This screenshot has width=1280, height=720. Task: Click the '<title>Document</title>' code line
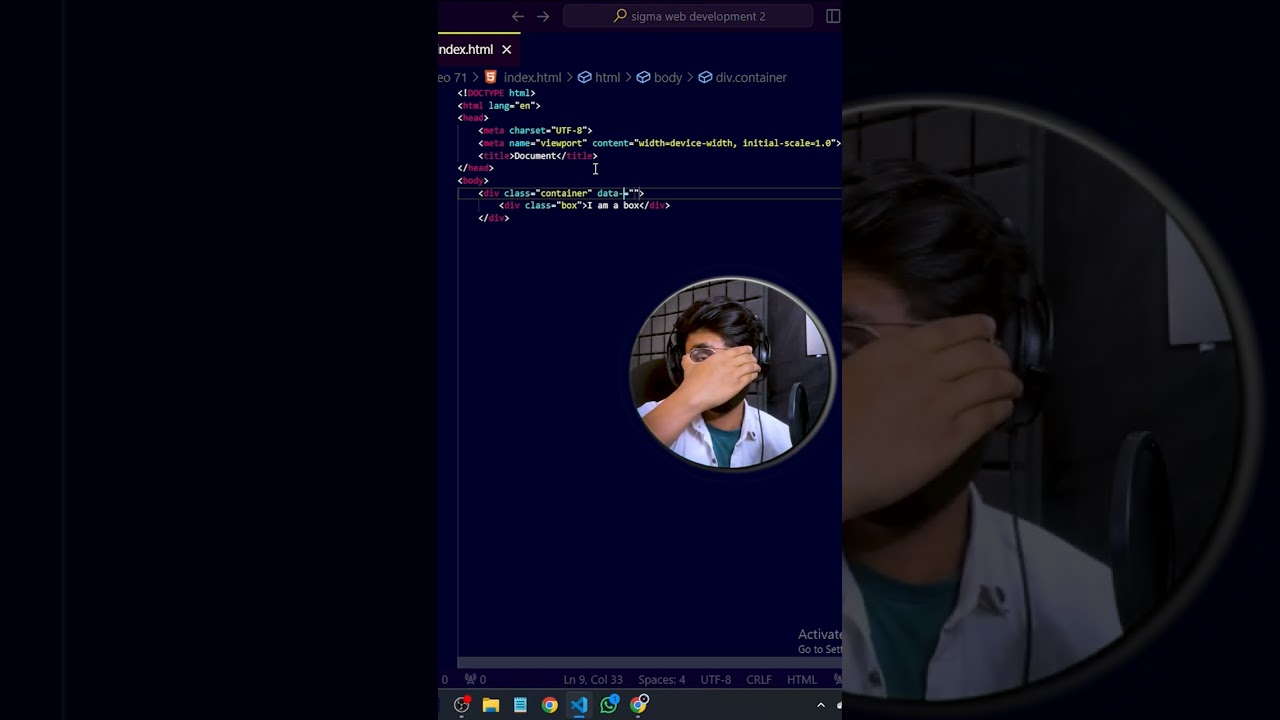click(x=538, y=156)
